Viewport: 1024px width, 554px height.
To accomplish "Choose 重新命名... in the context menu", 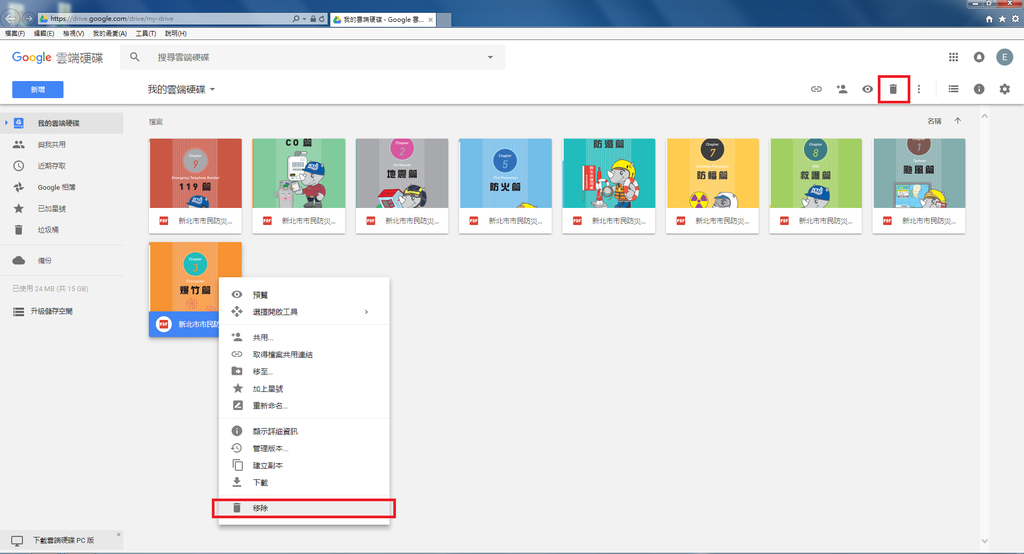I will coord(304,405).
